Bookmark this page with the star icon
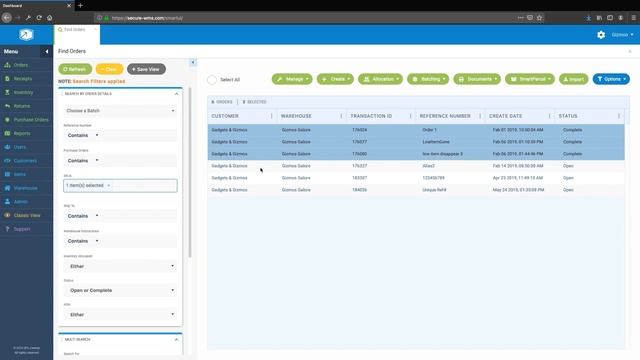 tap(539, 18)
